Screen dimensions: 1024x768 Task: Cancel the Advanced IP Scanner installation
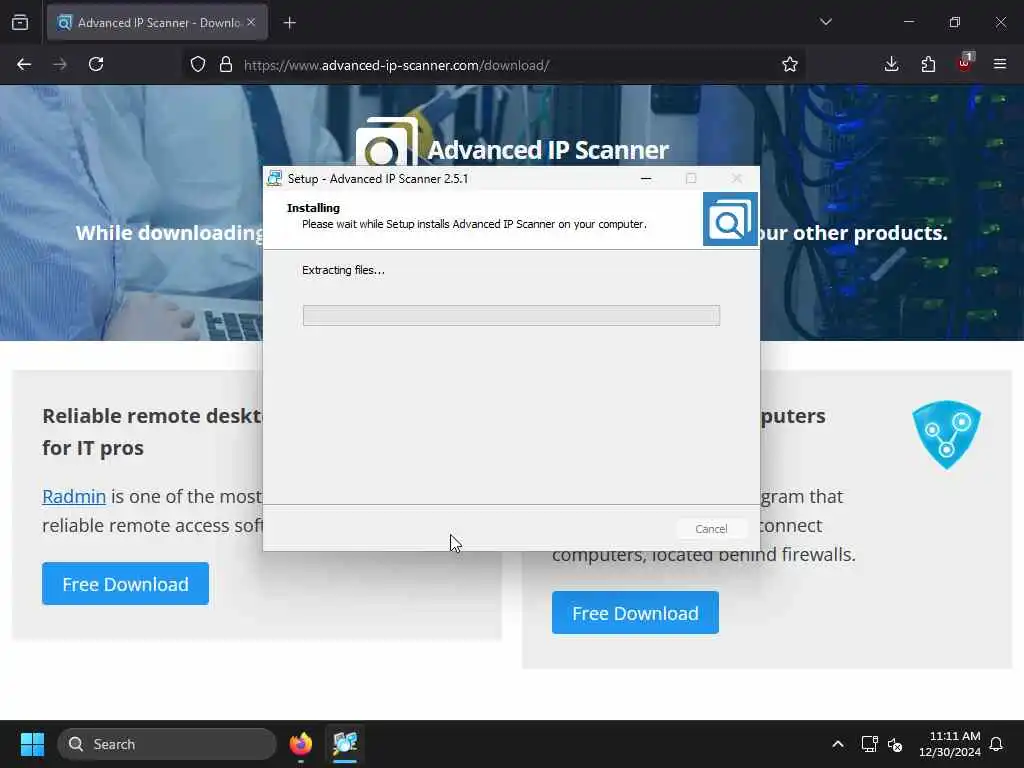711,529
